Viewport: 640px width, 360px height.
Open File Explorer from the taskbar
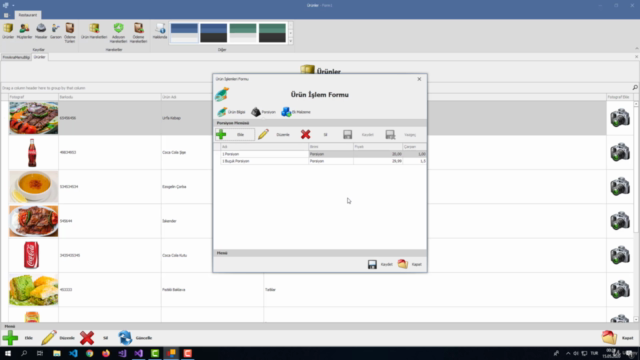57,353
